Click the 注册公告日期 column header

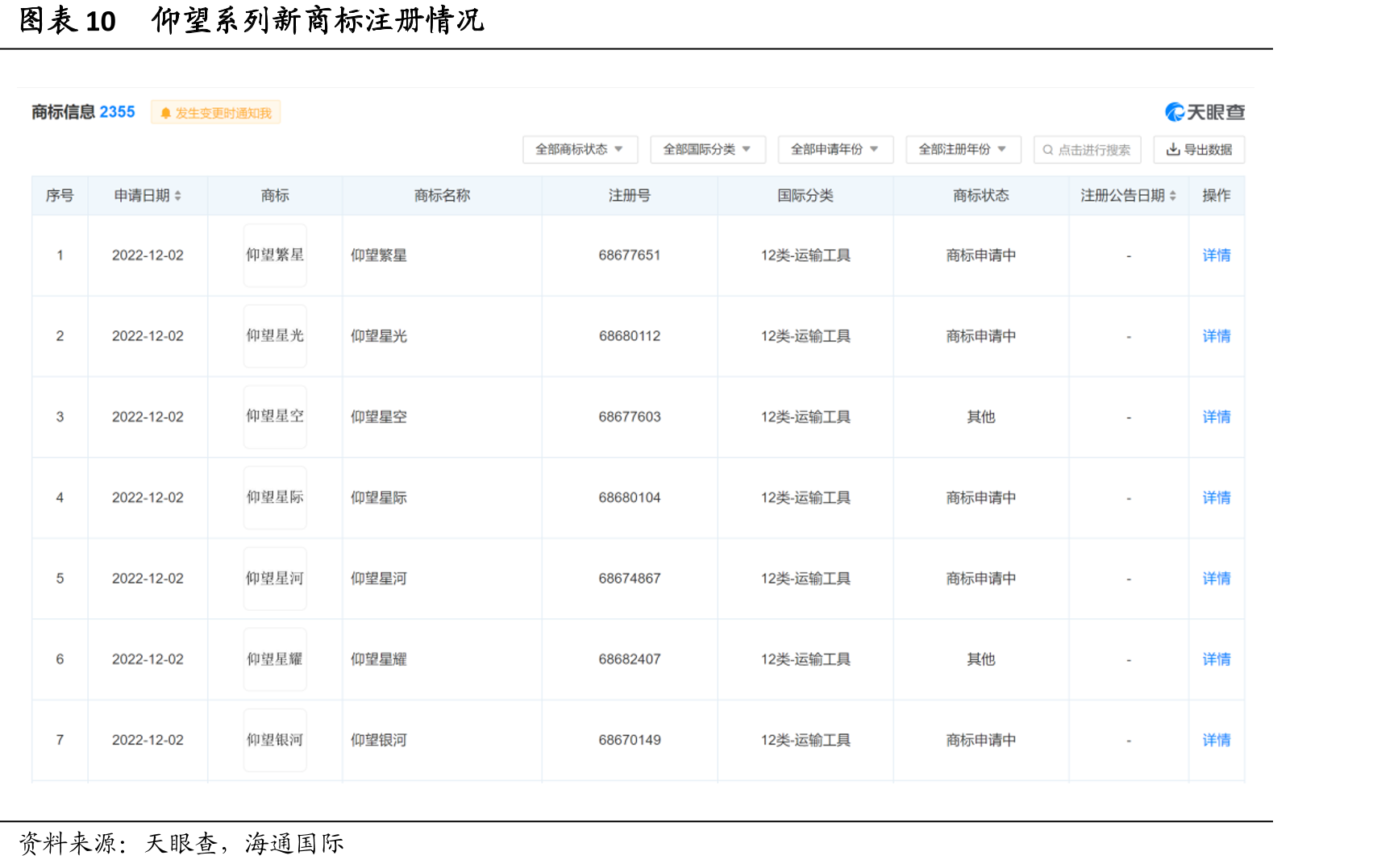pyautogui.click(x=1128, y=196)
